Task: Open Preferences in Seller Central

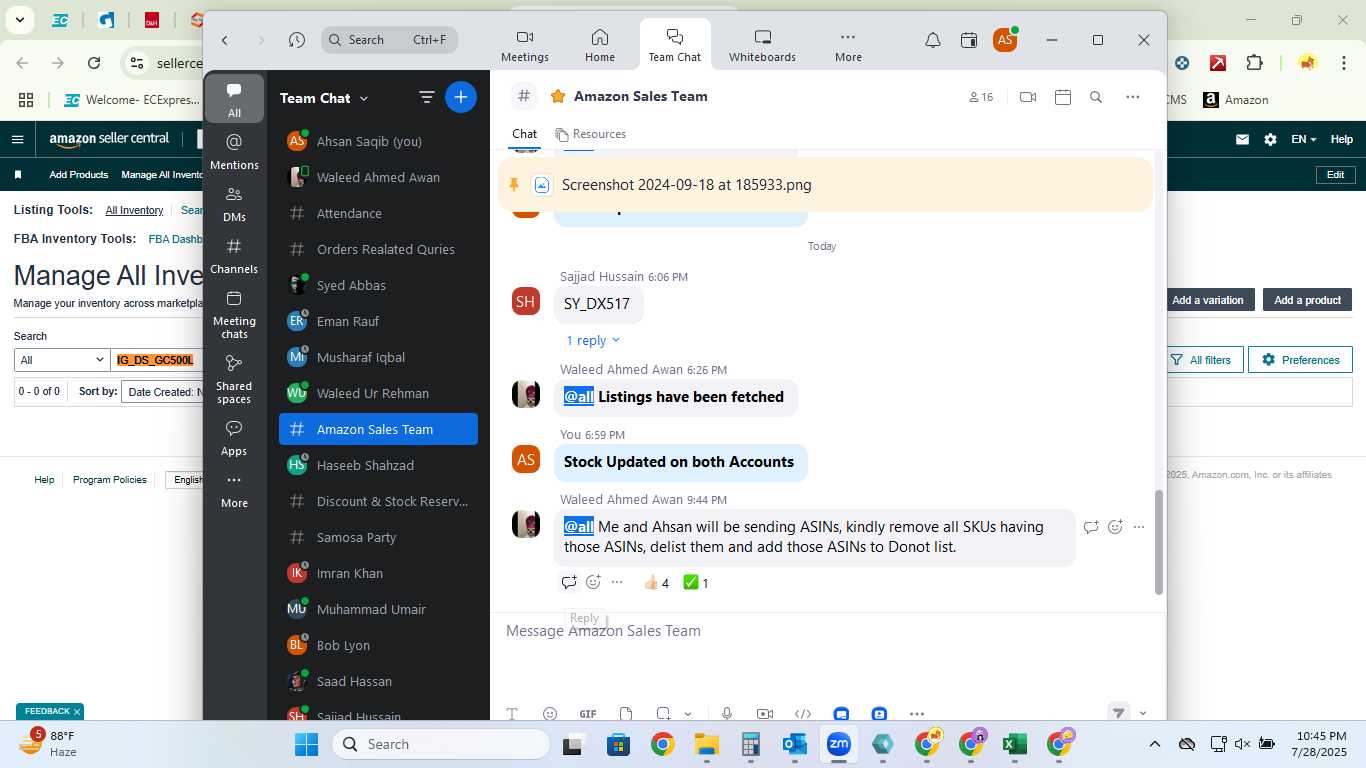Action: click(1300, 360)
